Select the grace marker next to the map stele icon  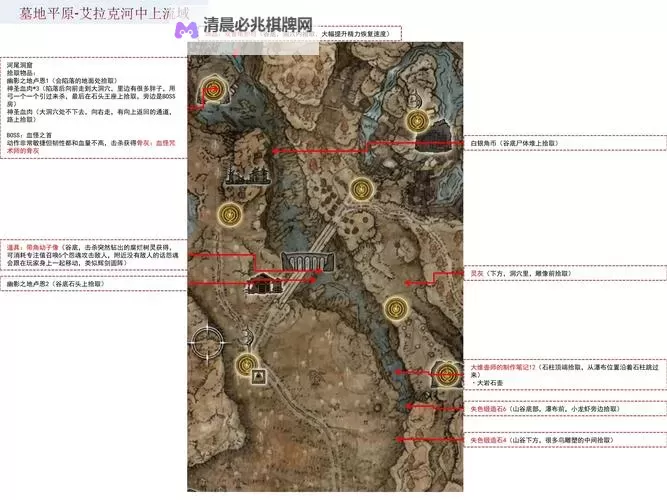click(246, 365)
